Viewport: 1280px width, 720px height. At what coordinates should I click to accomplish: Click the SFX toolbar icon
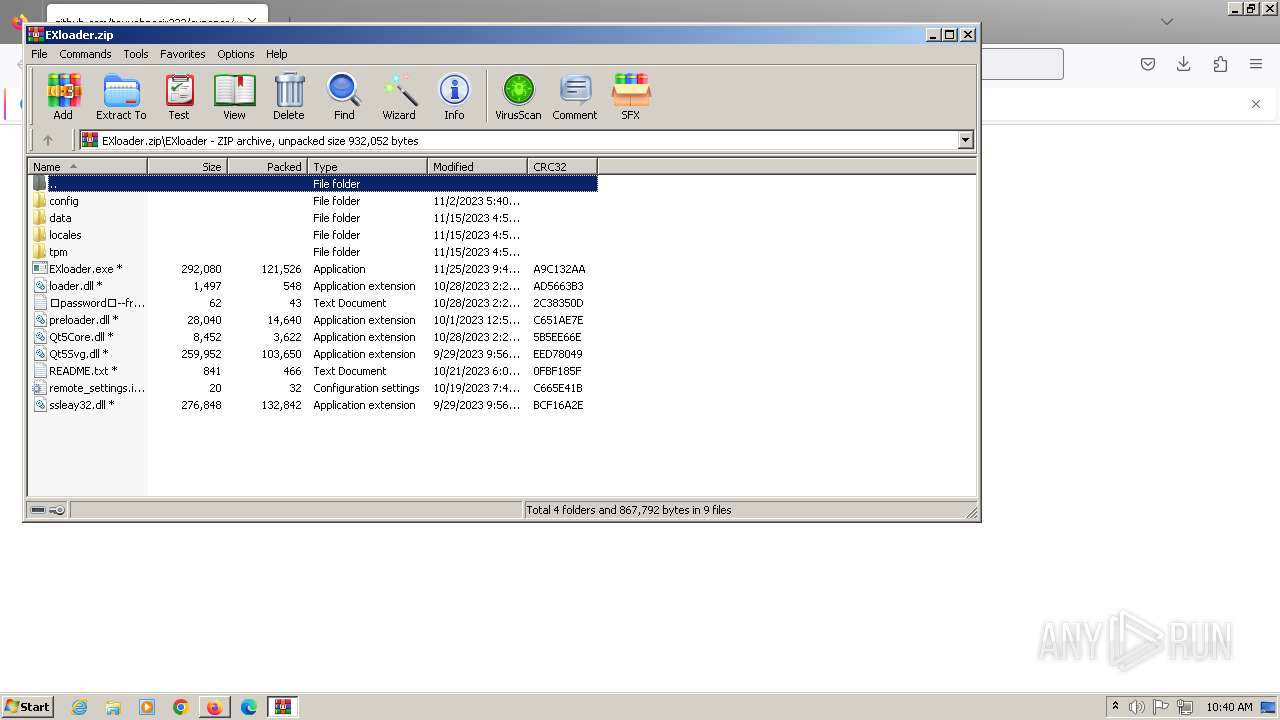pyautogui.click(x=630, y=97)
